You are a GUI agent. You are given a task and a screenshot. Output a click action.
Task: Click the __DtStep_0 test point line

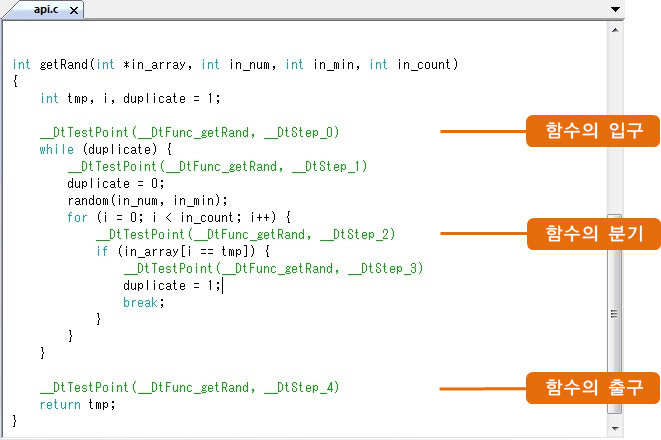pyautogui.click(x=190, y=132)
